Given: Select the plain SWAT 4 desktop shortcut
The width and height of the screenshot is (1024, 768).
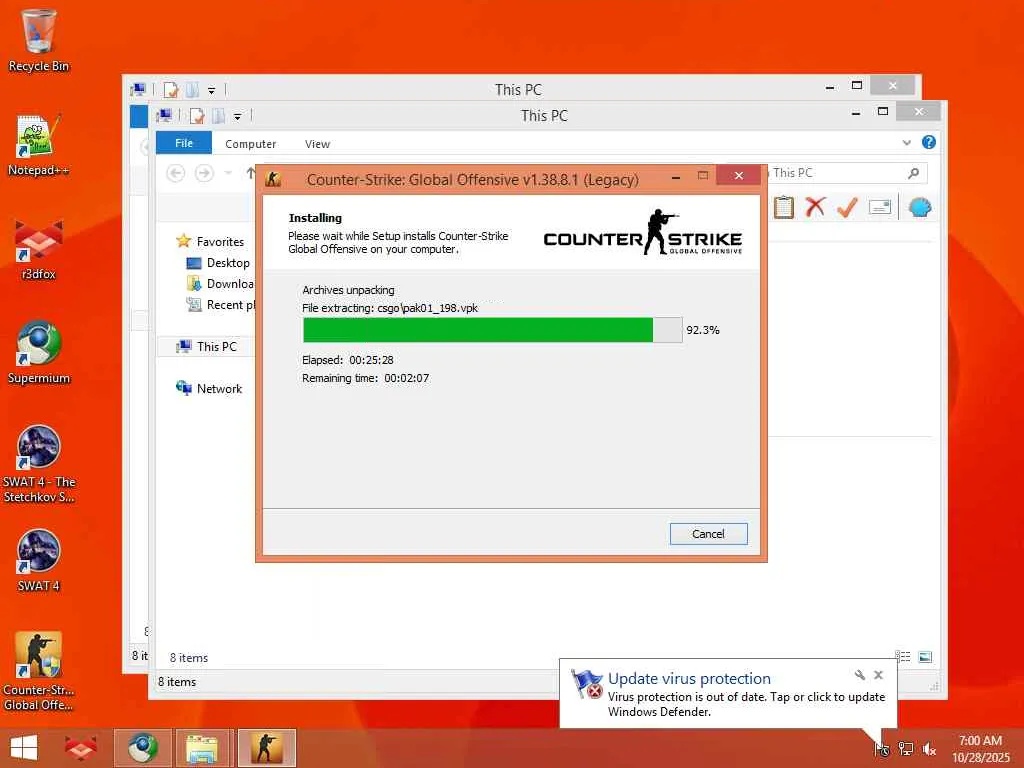Looking at the screenshot, I should coord(39,560).
